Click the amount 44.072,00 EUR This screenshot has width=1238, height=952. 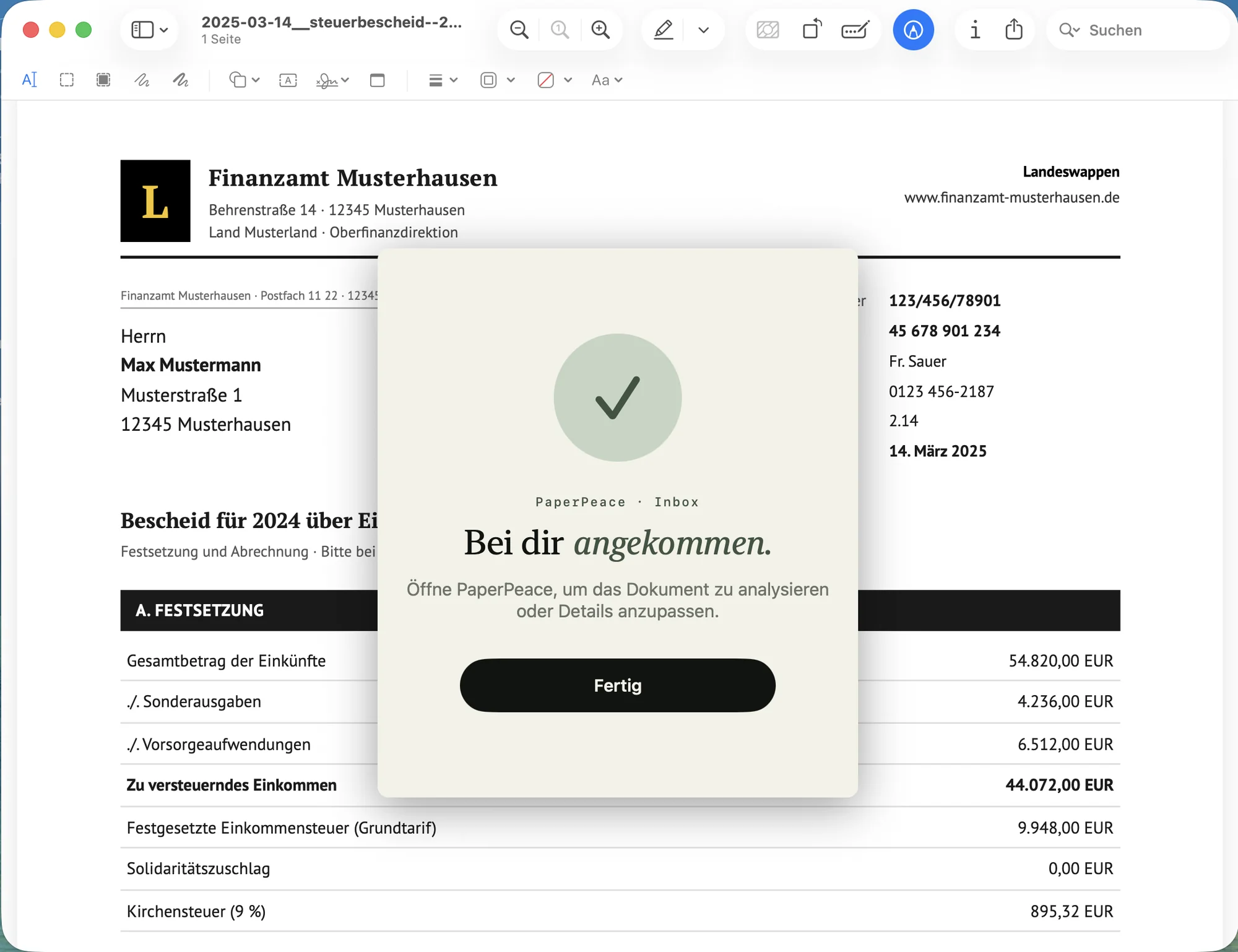(x=1059, y=785)
